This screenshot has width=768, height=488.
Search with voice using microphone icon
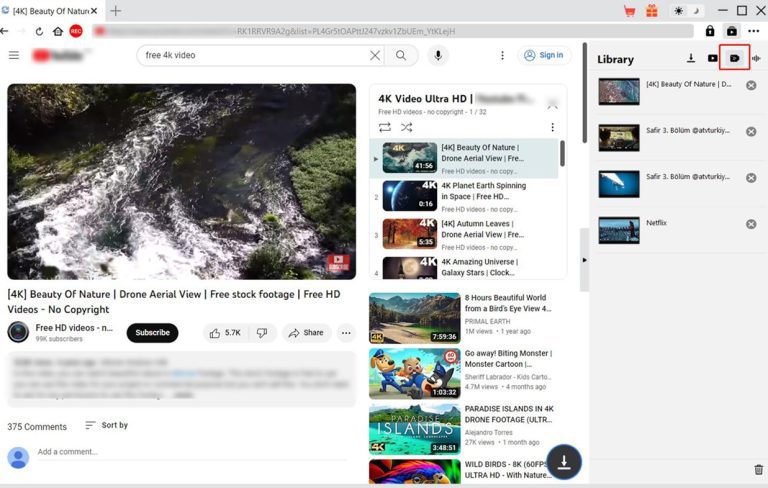pos(437,55)
